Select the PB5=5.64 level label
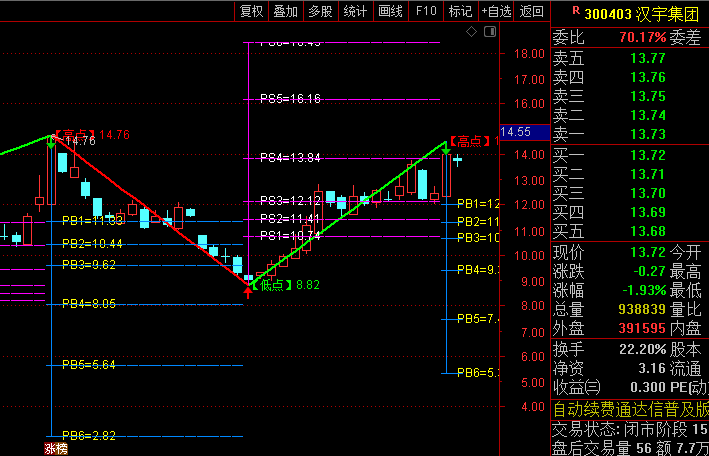This screenshot has height=456, width=709. click(89, 365)
